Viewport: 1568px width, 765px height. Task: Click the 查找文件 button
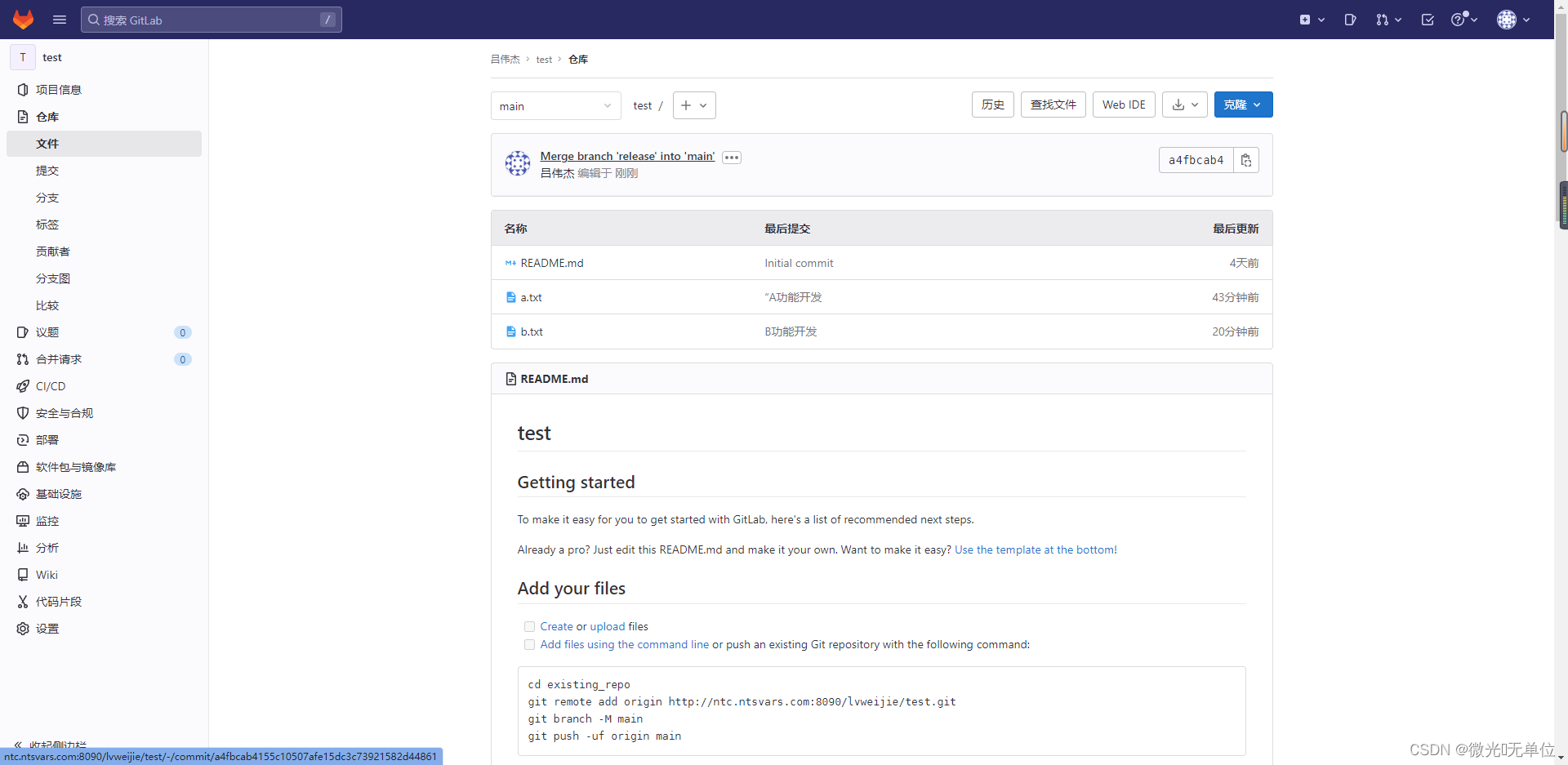pos(1053,105)
